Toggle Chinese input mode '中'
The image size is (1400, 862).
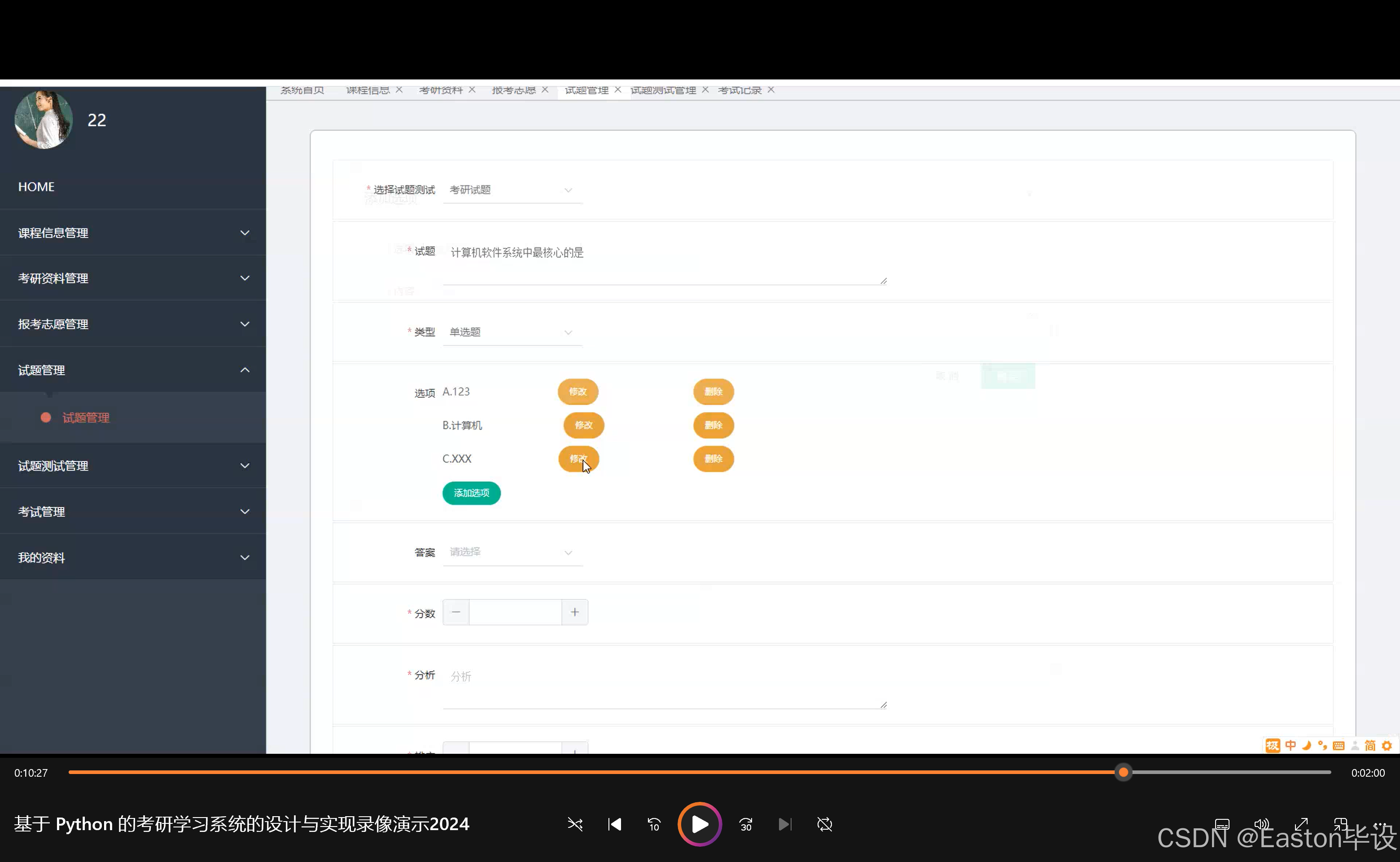(x=1291, y=746)
